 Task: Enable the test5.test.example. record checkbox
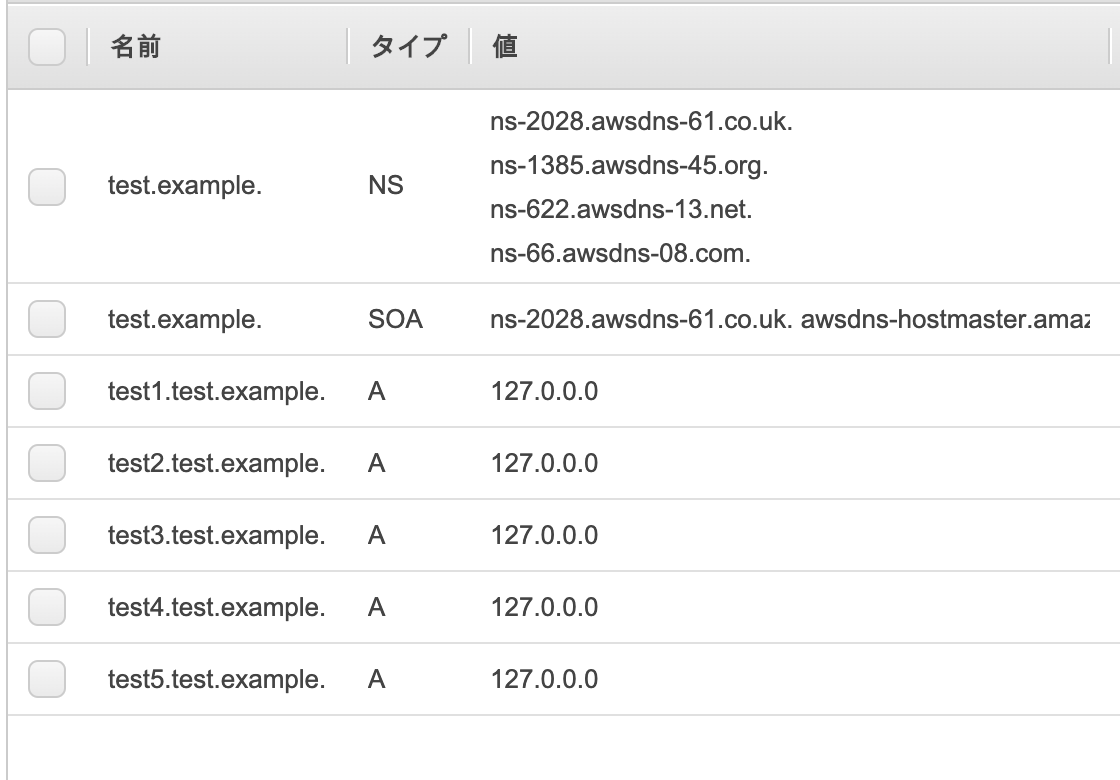coord(47,679)
